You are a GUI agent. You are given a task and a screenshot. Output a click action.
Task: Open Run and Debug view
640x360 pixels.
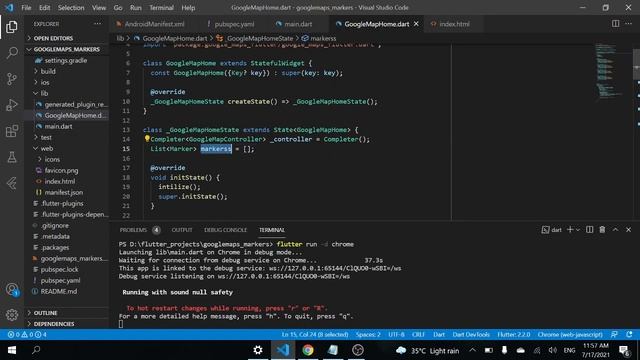12,105
